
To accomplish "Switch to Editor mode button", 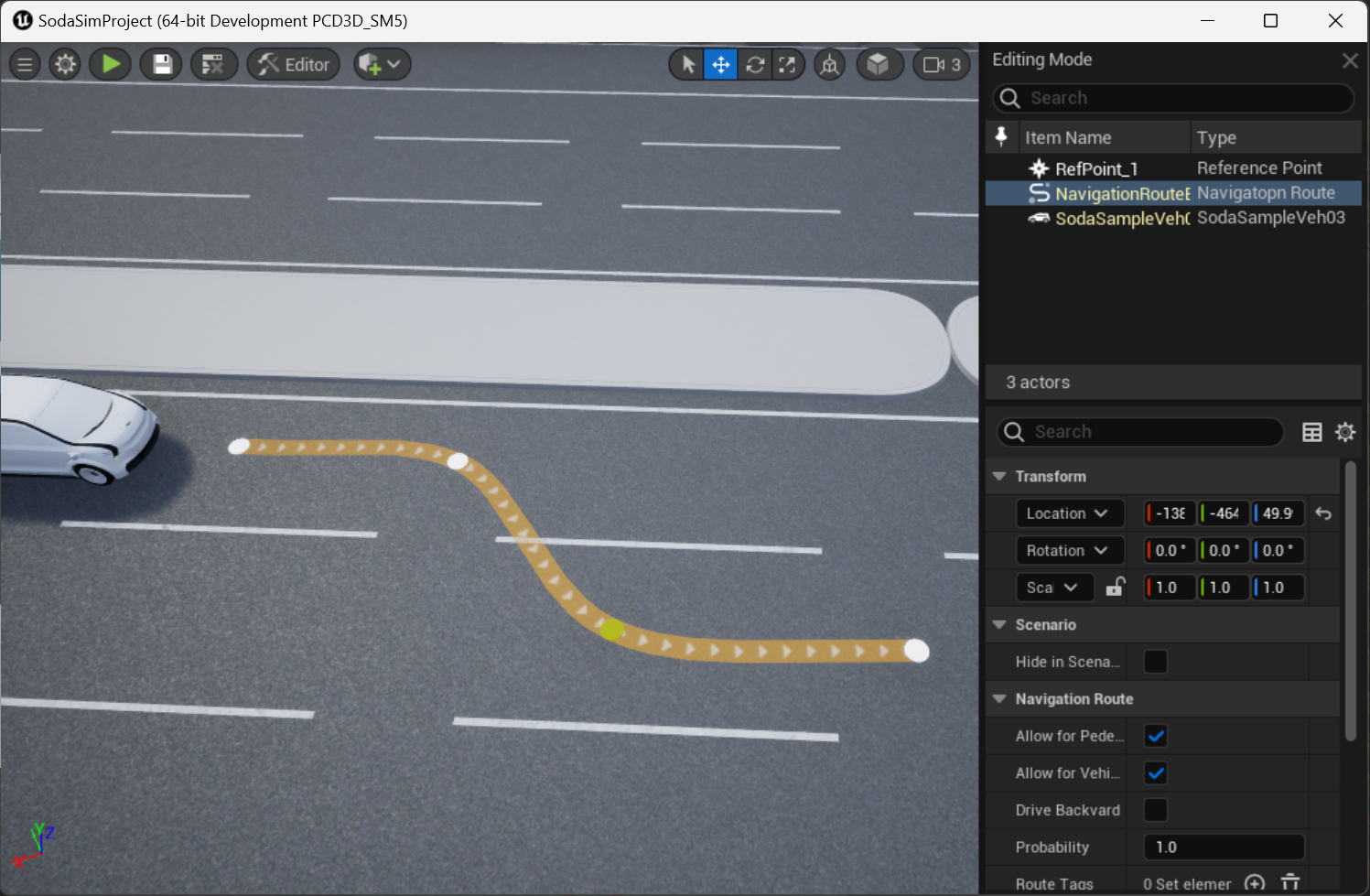I will pos(294,65).
